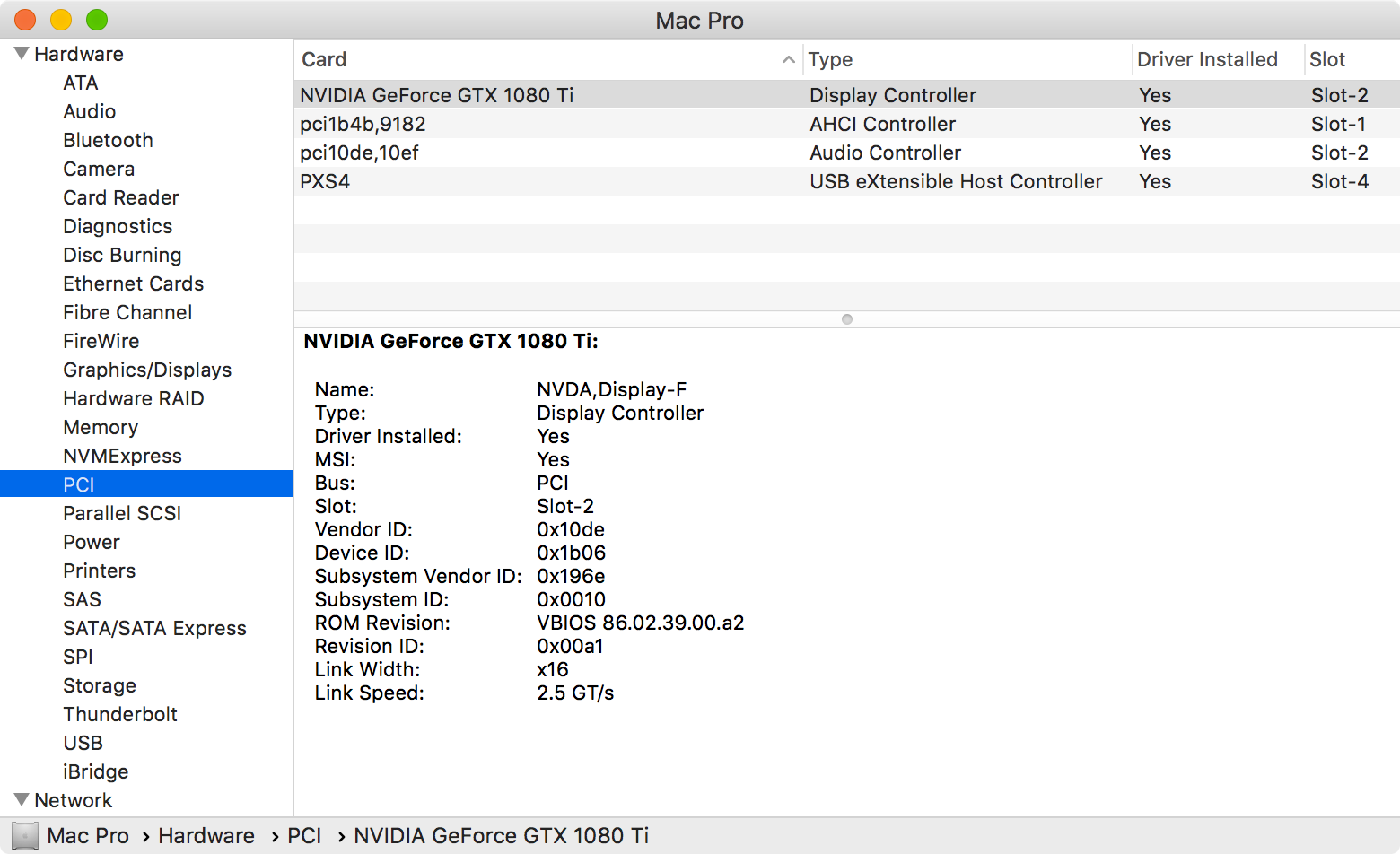Click the Mac Pro computer icon in path bar

25,836
